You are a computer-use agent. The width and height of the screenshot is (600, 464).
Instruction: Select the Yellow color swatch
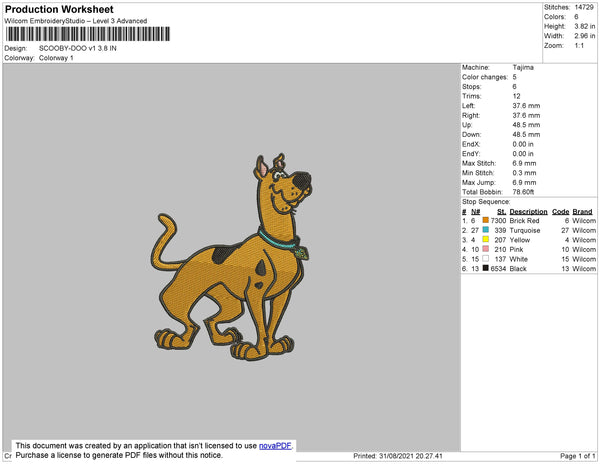pos(485,239)
